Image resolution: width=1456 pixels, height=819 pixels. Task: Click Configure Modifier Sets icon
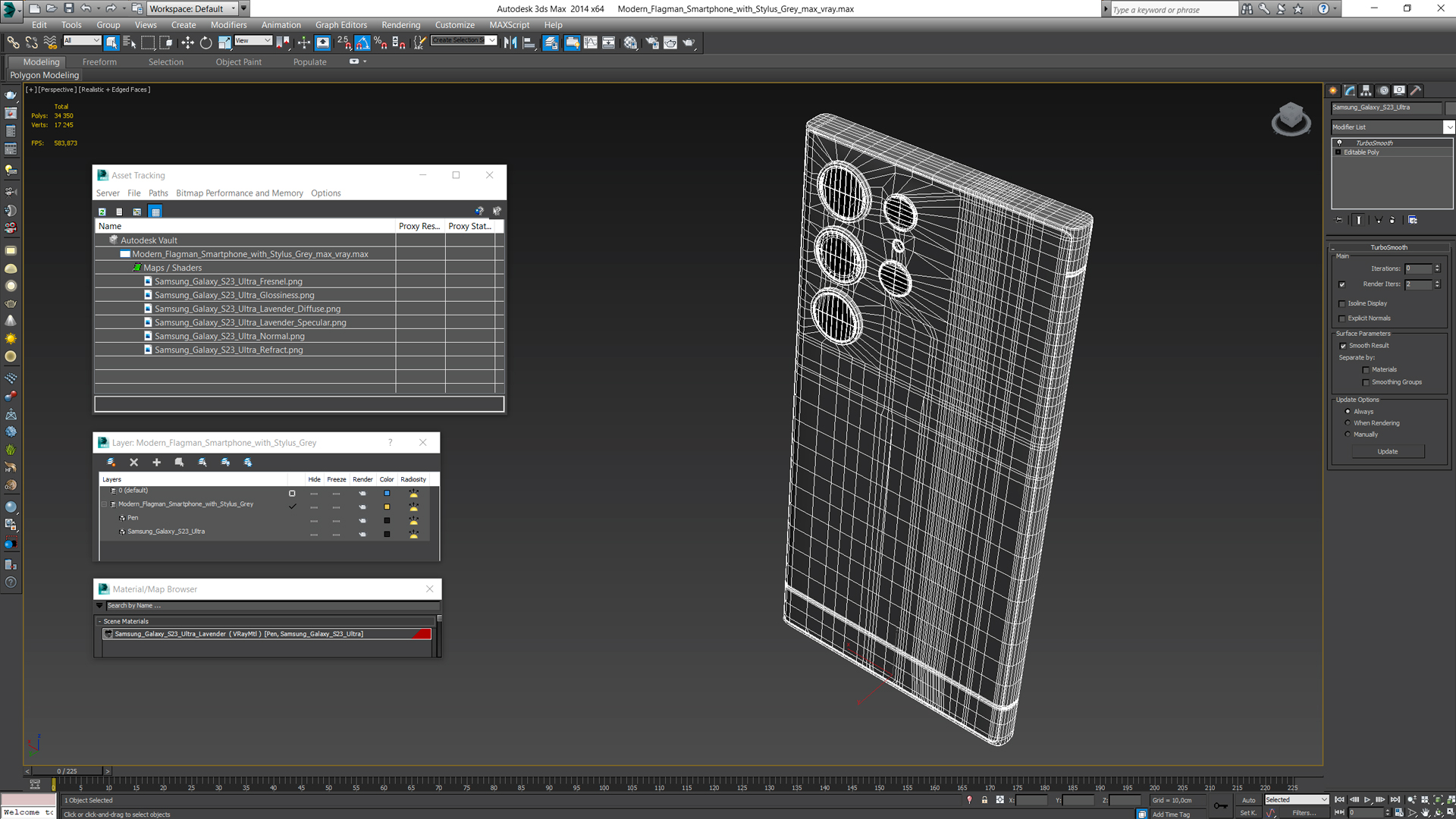pos(1413,220)
